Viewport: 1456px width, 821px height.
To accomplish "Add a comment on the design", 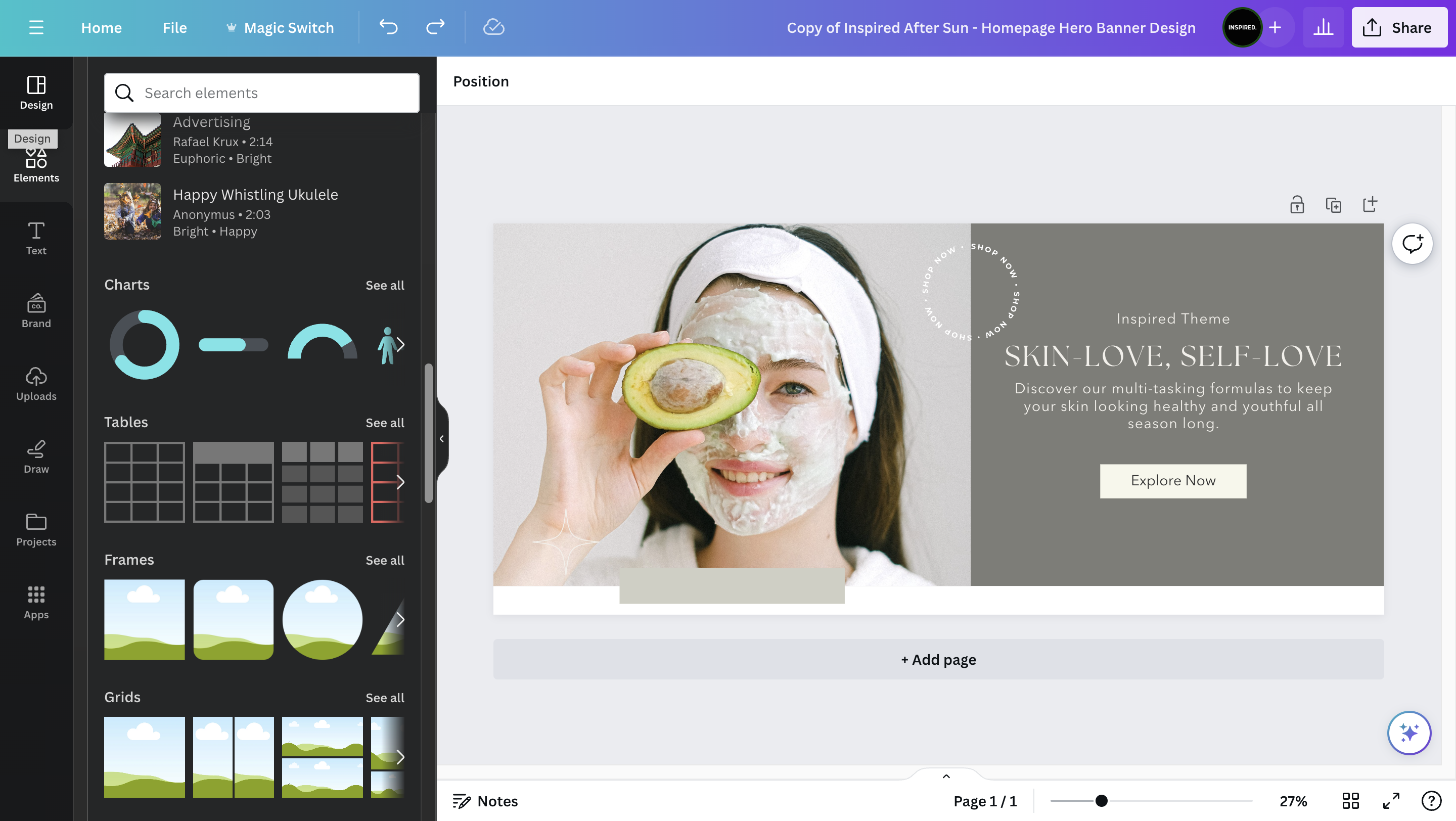I will (x=1412, y=244).
